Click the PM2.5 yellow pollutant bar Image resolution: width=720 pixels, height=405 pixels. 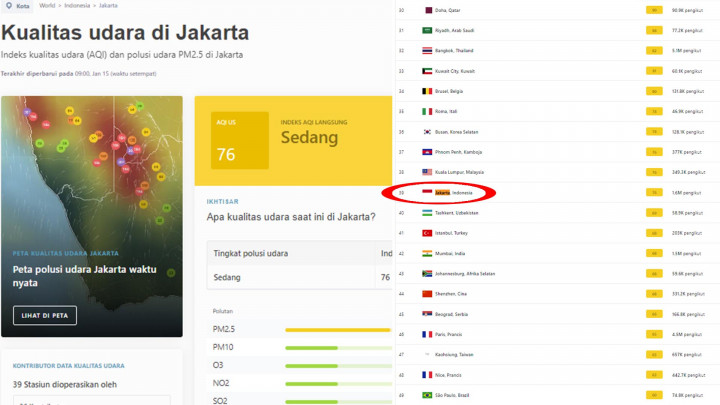[338, 330]
